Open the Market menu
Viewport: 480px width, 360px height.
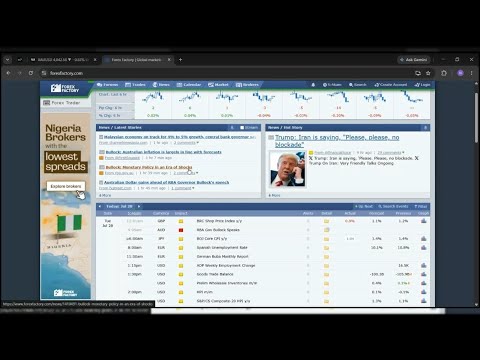click(218, 85)
